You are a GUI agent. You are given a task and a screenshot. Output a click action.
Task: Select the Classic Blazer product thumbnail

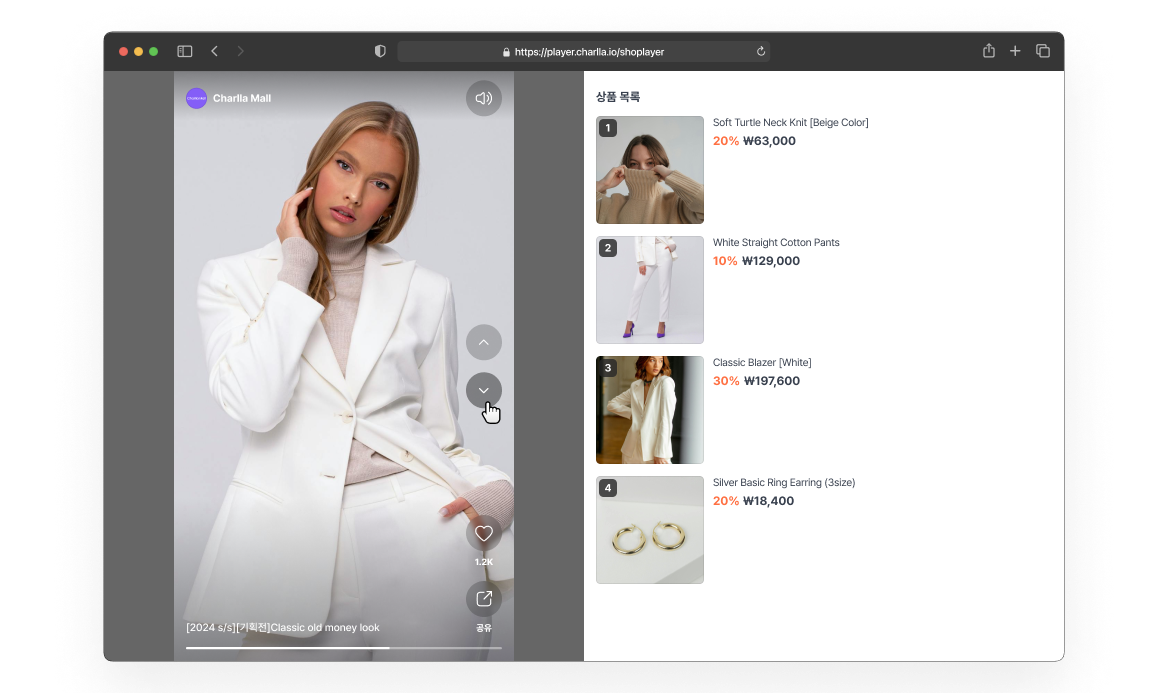tap(650, 410)
